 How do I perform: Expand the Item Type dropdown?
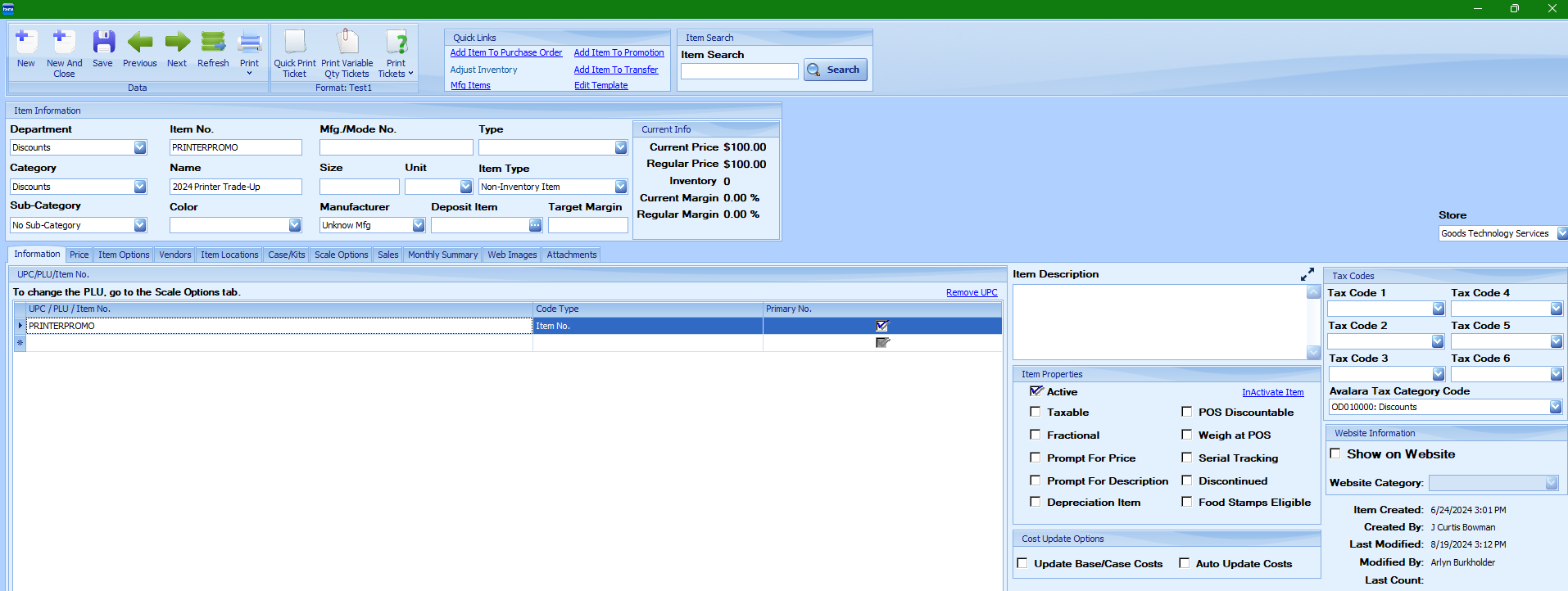pyautogui.click(x=621, y=187)
